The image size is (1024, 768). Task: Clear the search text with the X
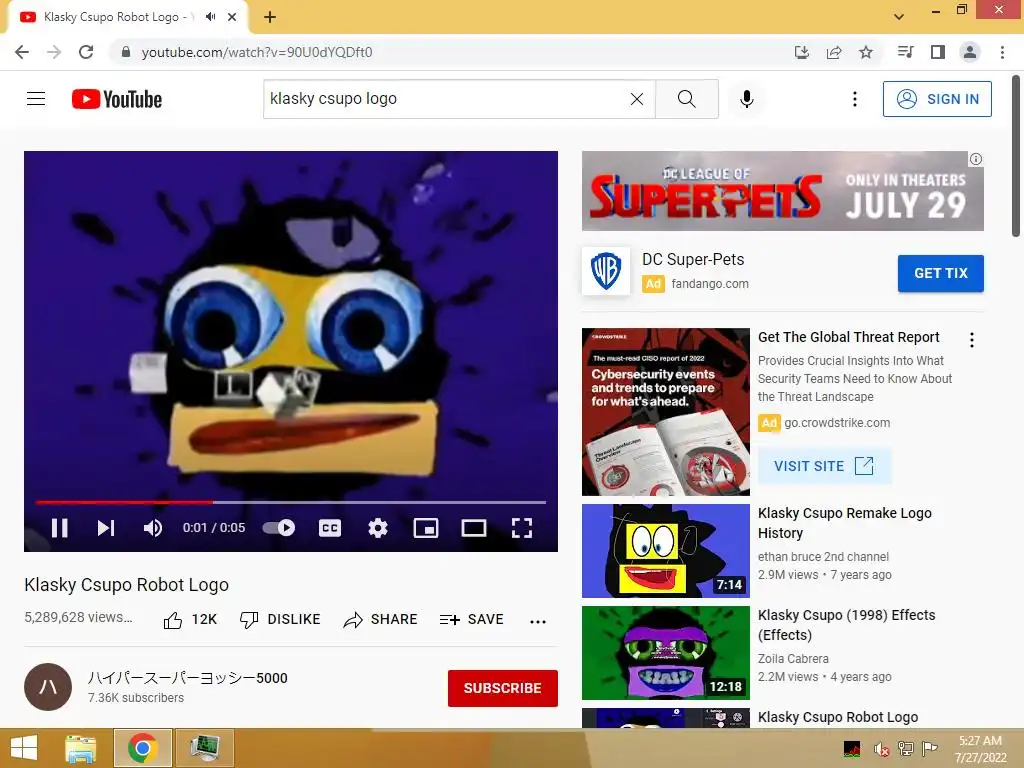coord(637,99)
